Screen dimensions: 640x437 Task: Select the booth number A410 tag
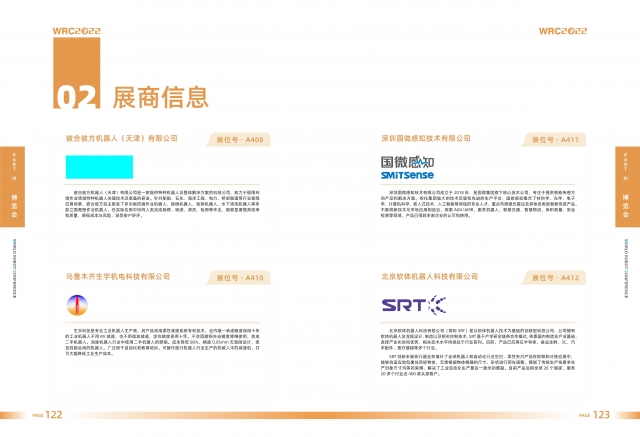241,277
